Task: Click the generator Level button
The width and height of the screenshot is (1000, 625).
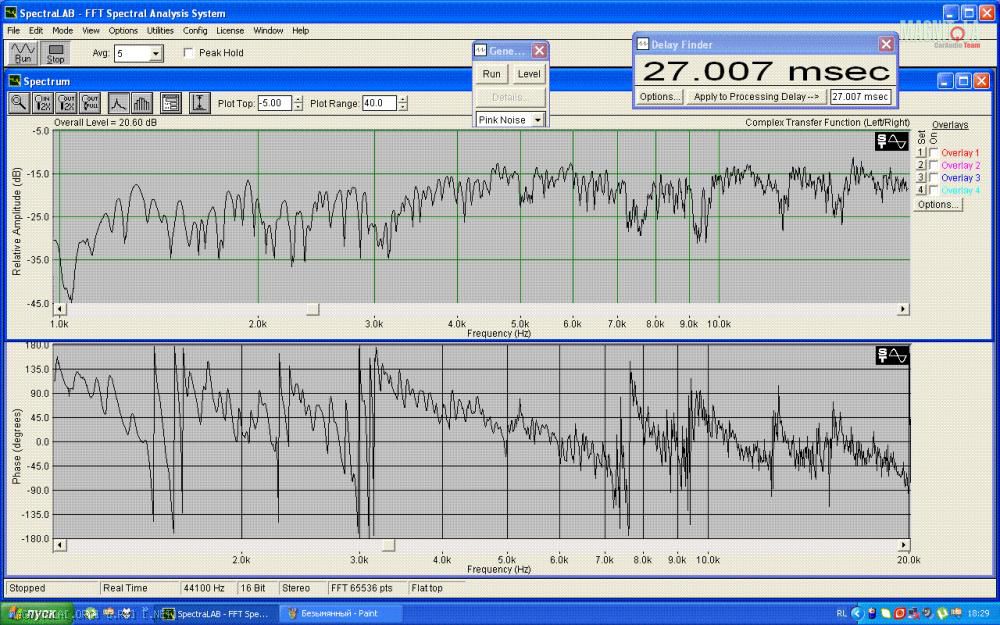Action: (529, 74)
